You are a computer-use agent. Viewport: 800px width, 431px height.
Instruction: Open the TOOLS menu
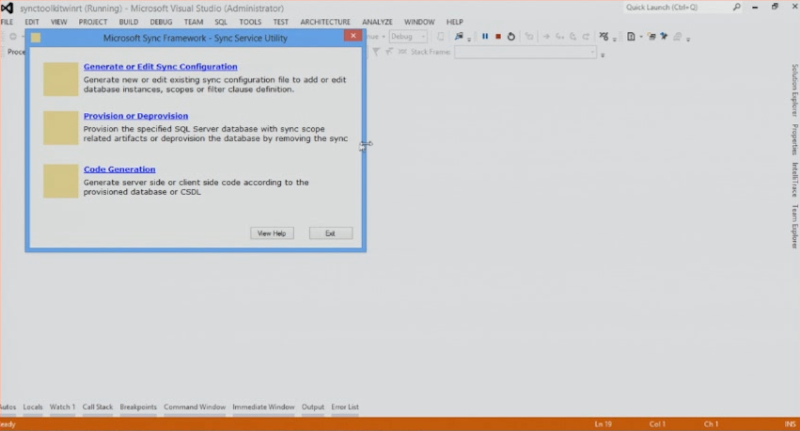(x=250, y=22)
